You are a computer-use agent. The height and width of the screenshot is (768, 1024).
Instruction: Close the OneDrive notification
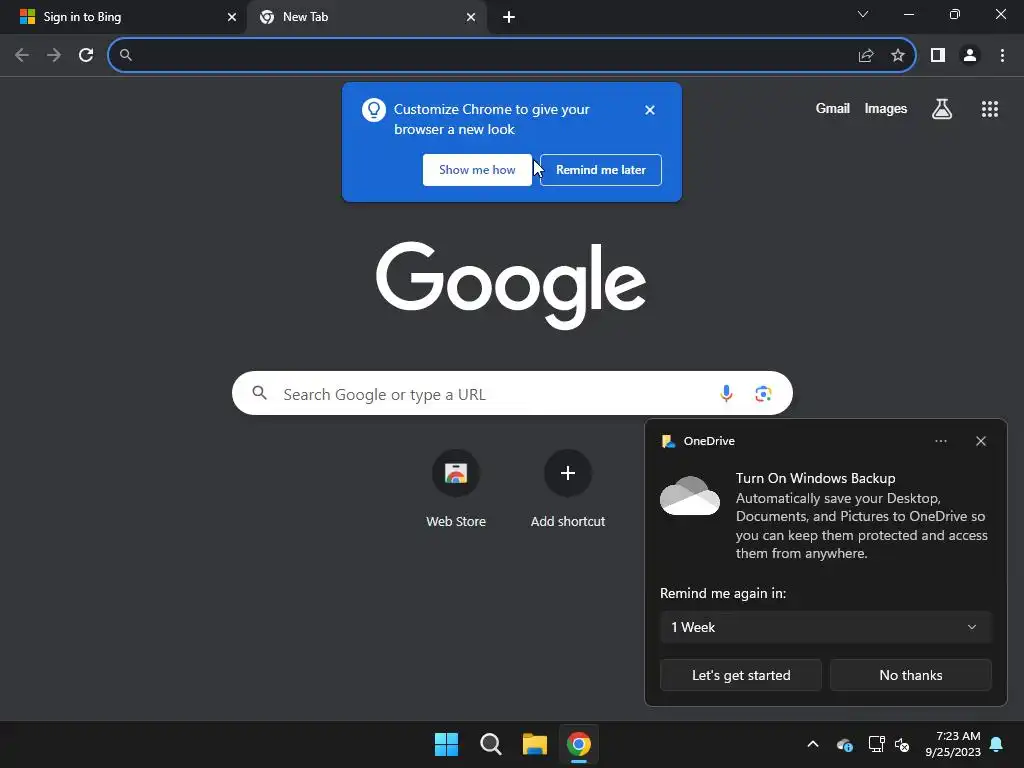pyautogui.click(x=981, y=441)
